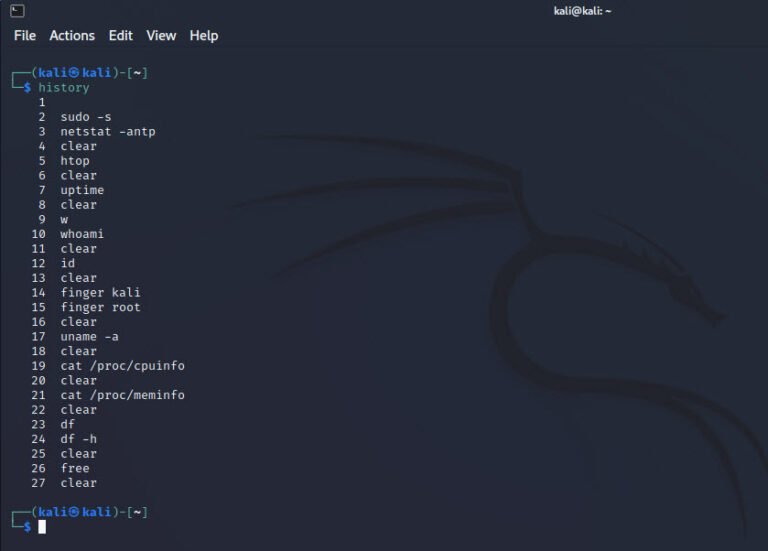This screenshot has height=551, width=768.
Task: Open the Help menu
Action: pos(204,36)
